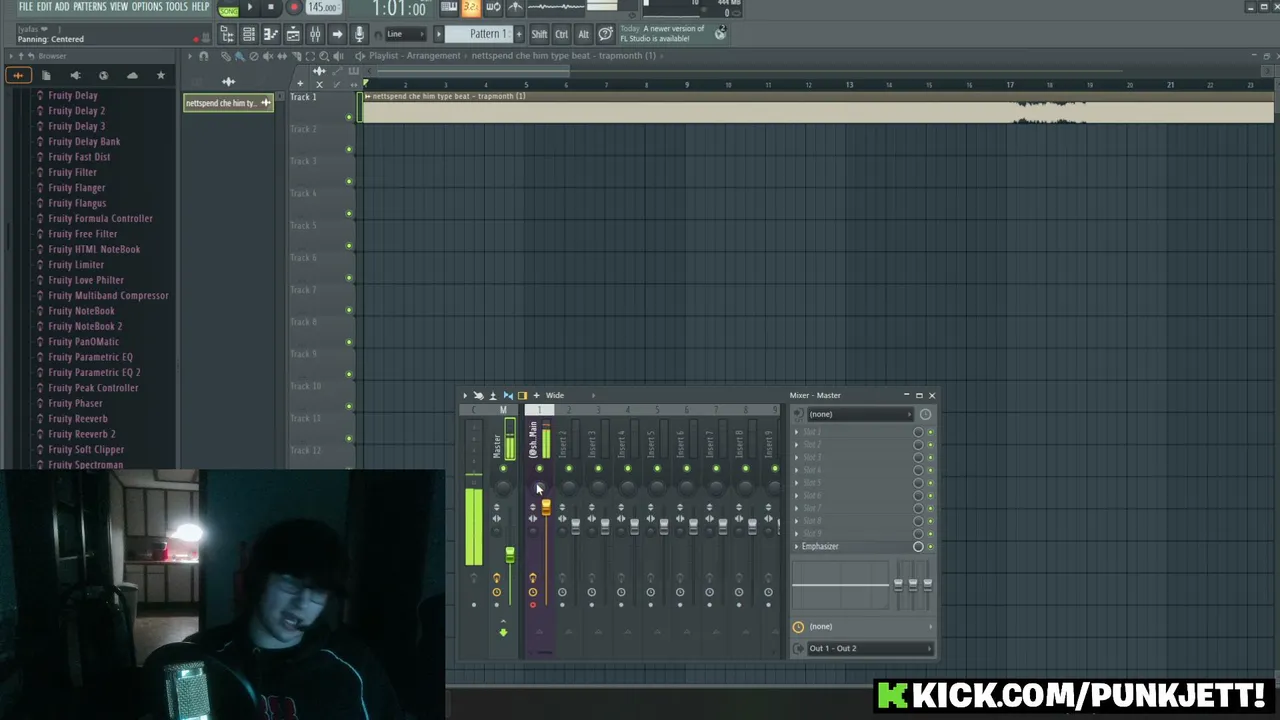Select the Slice tool in the playlist
Image resolution: width=1280 pixels, height=720 pixels.
296,56
